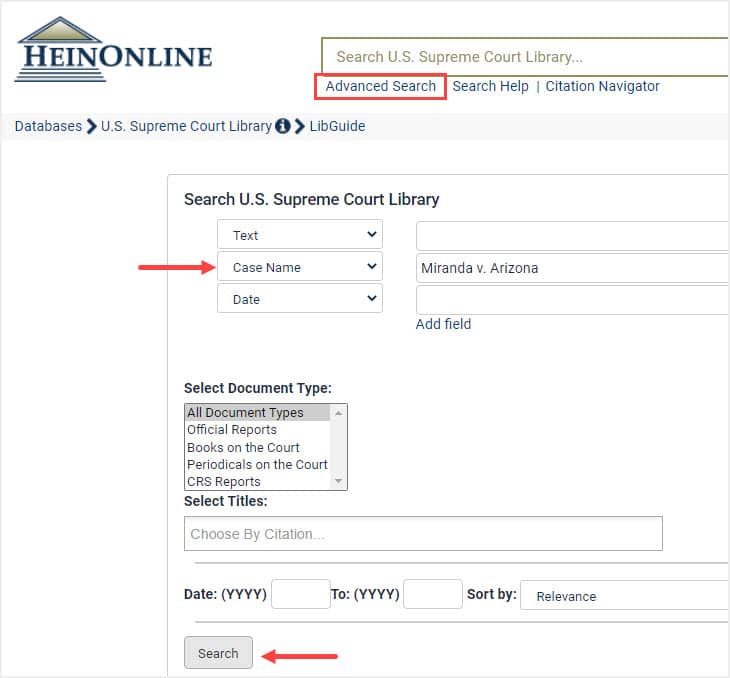
Task: Open the U.S. Supreme Court Library info icon
Action: [x=283, y=126]
